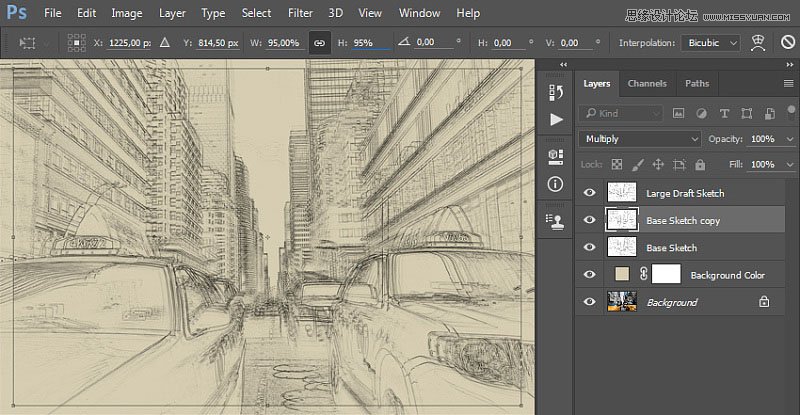
Task: Click the Background layer lock icon
Action: click(764, 302)
